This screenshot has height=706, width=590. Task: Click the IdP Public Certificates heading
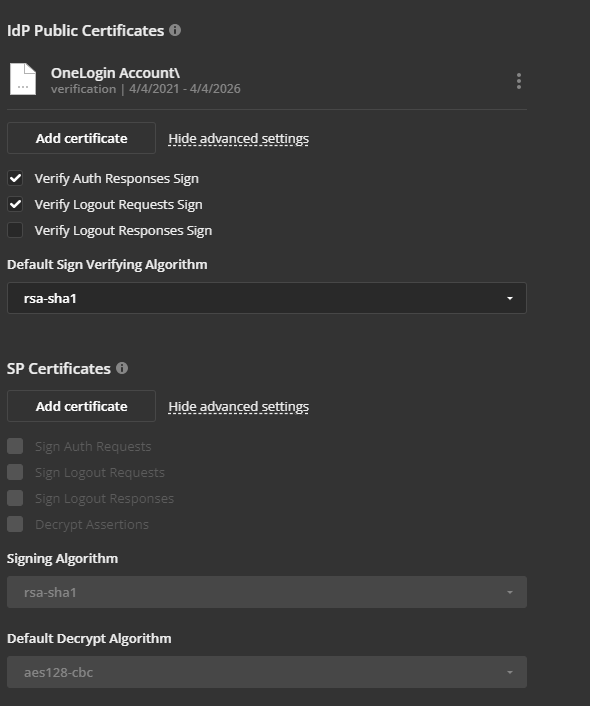(x=86, y=31)
